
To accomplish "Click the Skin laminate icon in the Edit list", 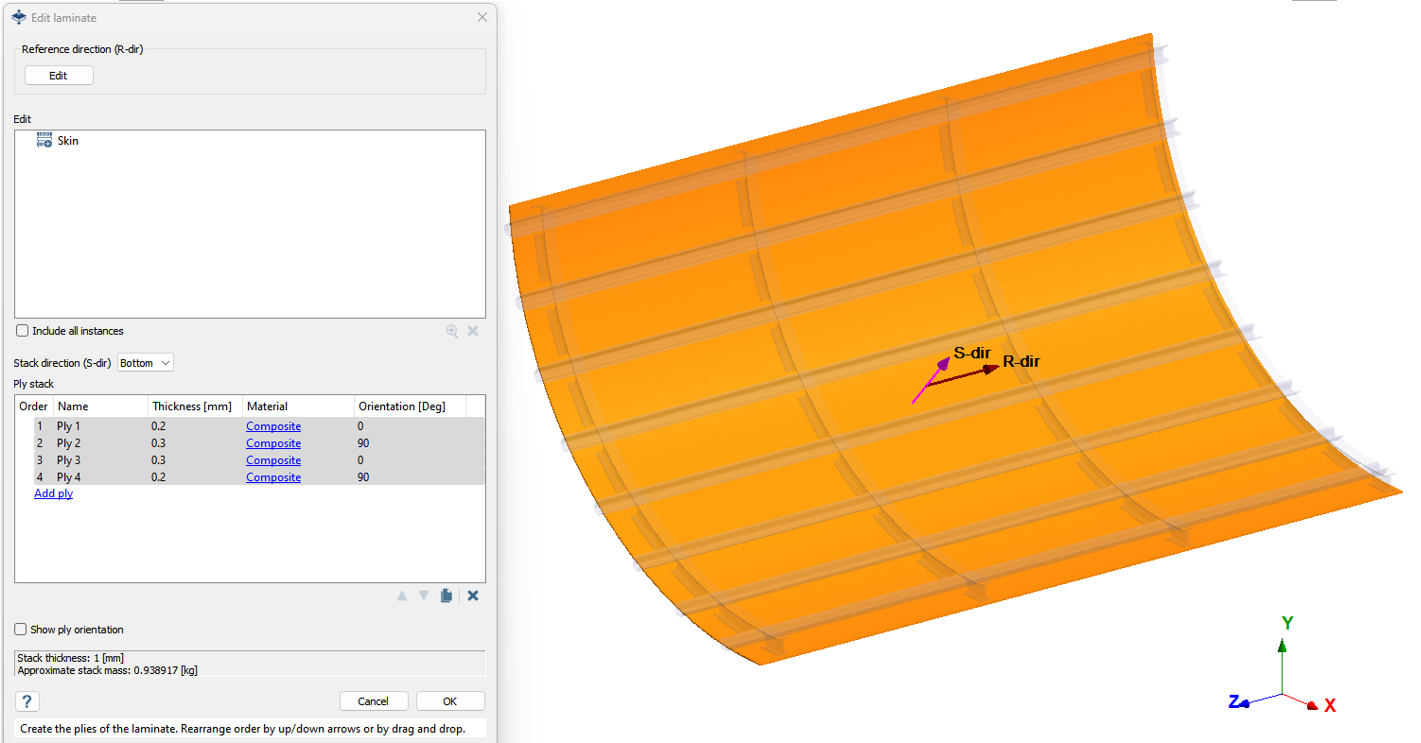I will tap(44, 141).
